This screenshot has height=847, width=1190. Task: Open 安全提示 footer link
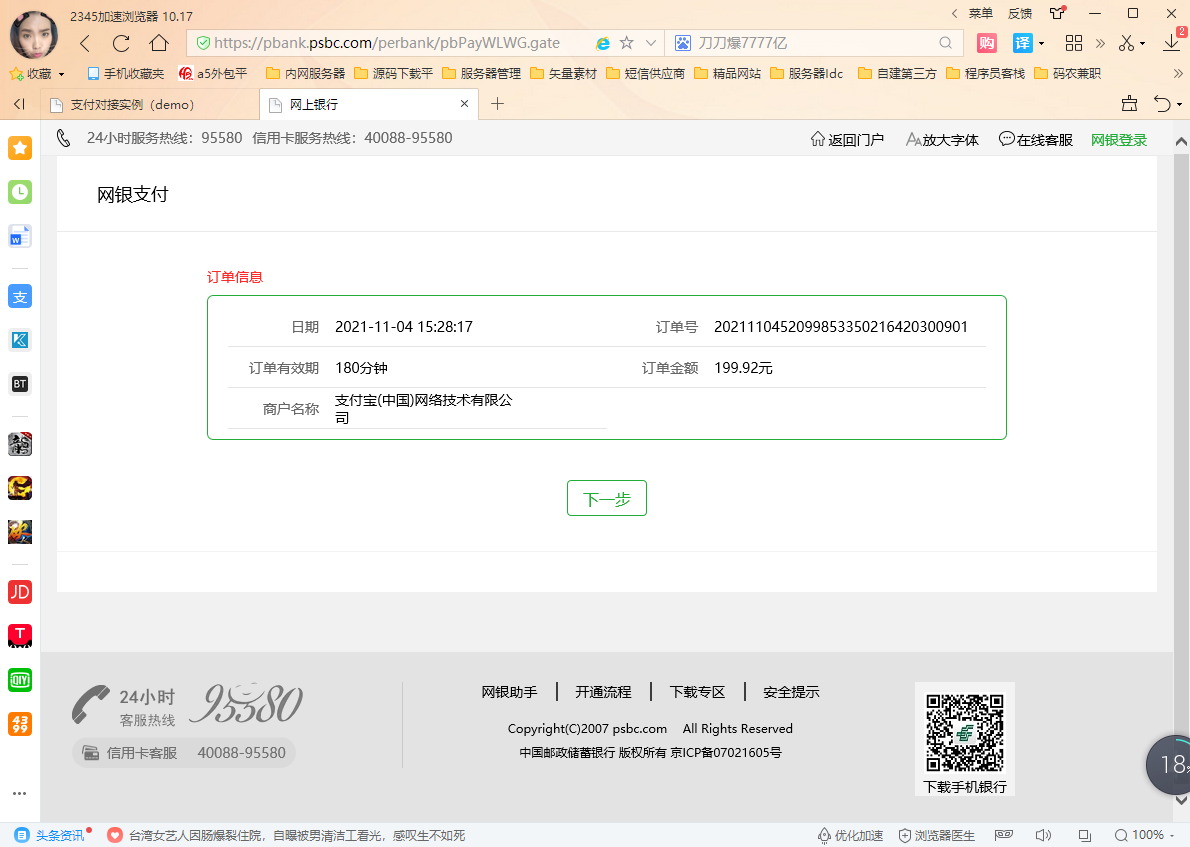tap(792, 692)
